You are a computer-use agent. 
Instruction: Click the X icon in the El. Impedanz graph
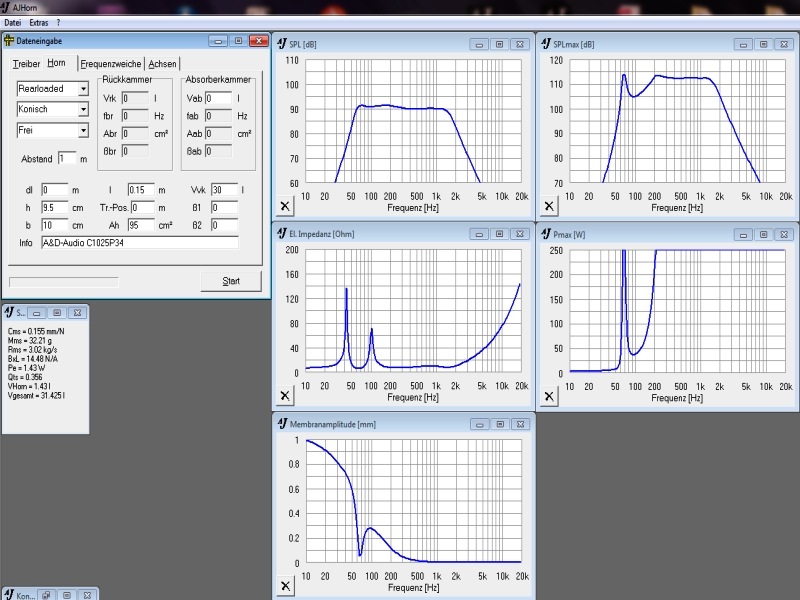point(284,397)
